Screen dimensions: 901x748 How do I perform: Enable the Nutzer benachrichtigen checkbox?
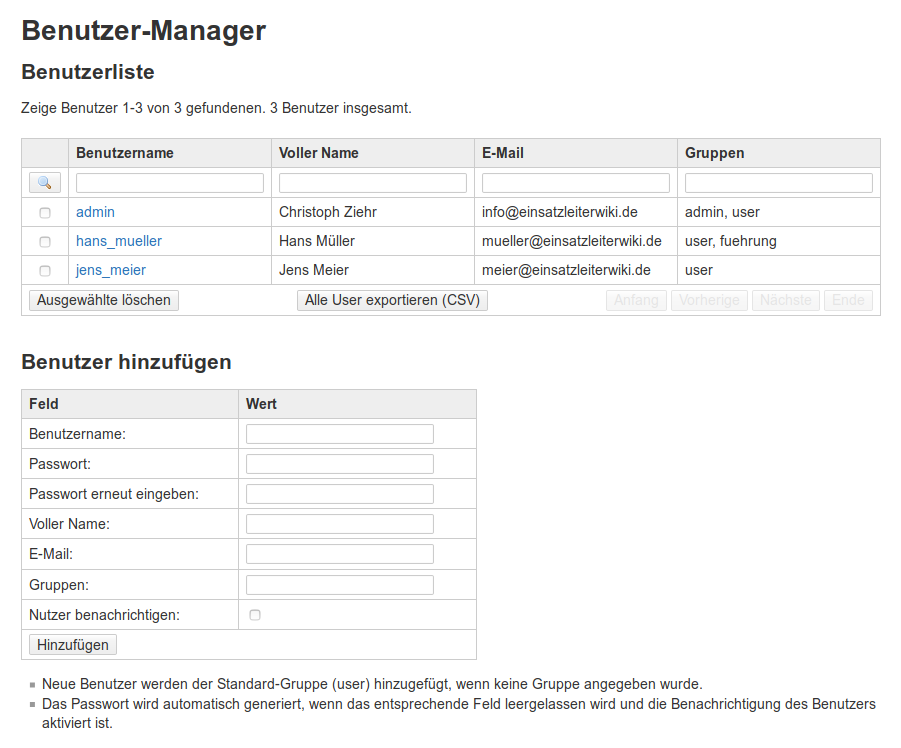[255, 615]
